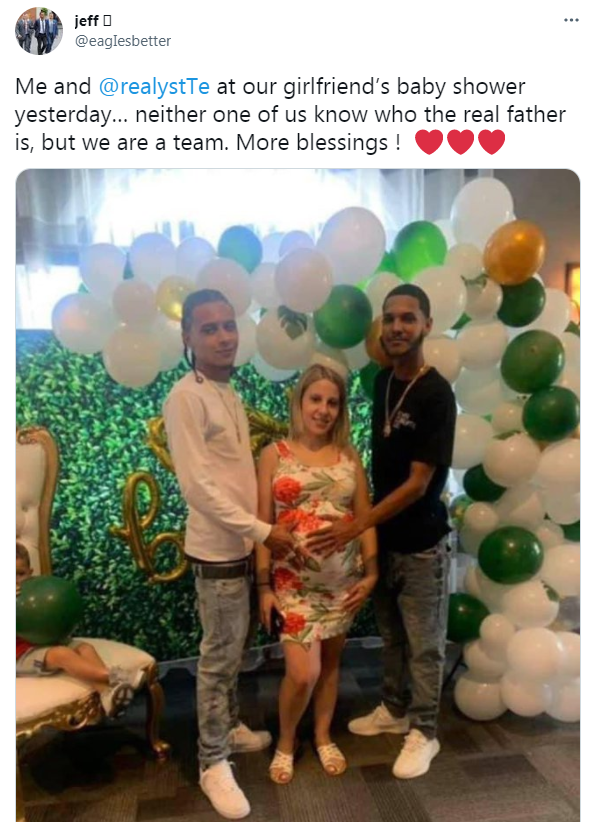Click the emoji symbol after jeff's name

click(x=107, y=20)
